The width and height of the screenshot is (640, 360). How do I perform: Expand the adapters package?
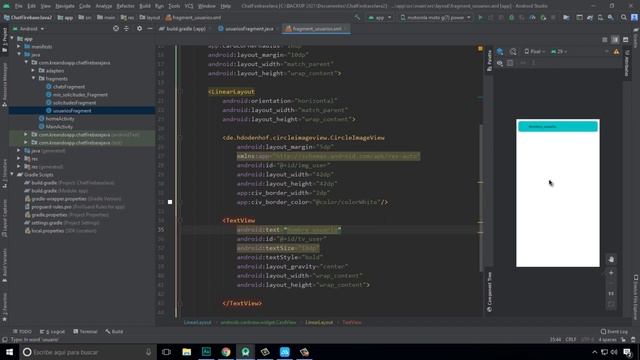(x=33, y=71)
